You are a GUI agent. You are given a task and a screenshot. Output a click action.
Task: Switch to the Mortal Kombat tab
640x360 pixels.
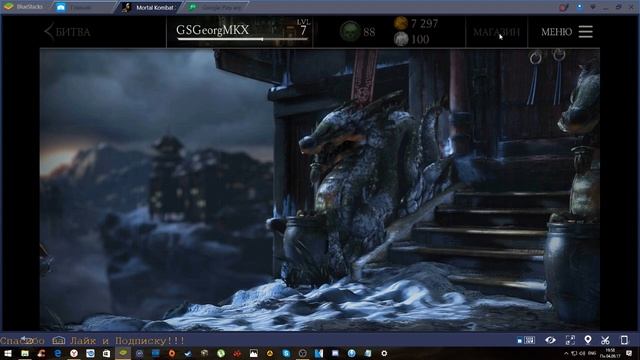click(149, 7)
